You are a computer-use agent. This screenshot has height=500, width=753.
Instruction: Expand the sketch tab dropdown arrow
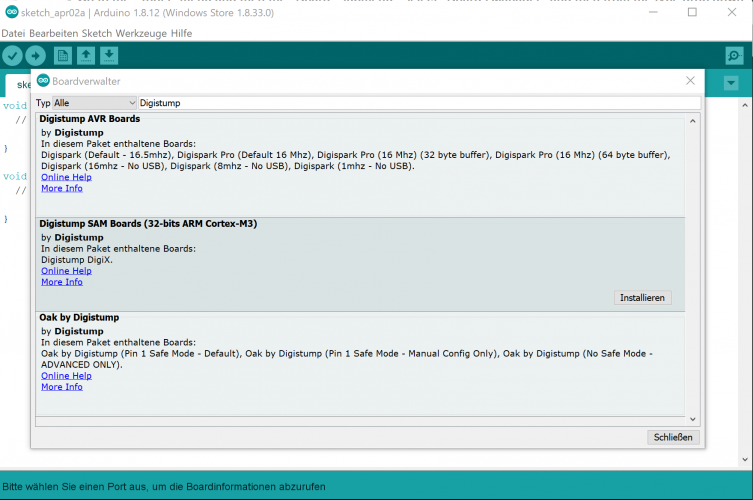pos(732,84)
